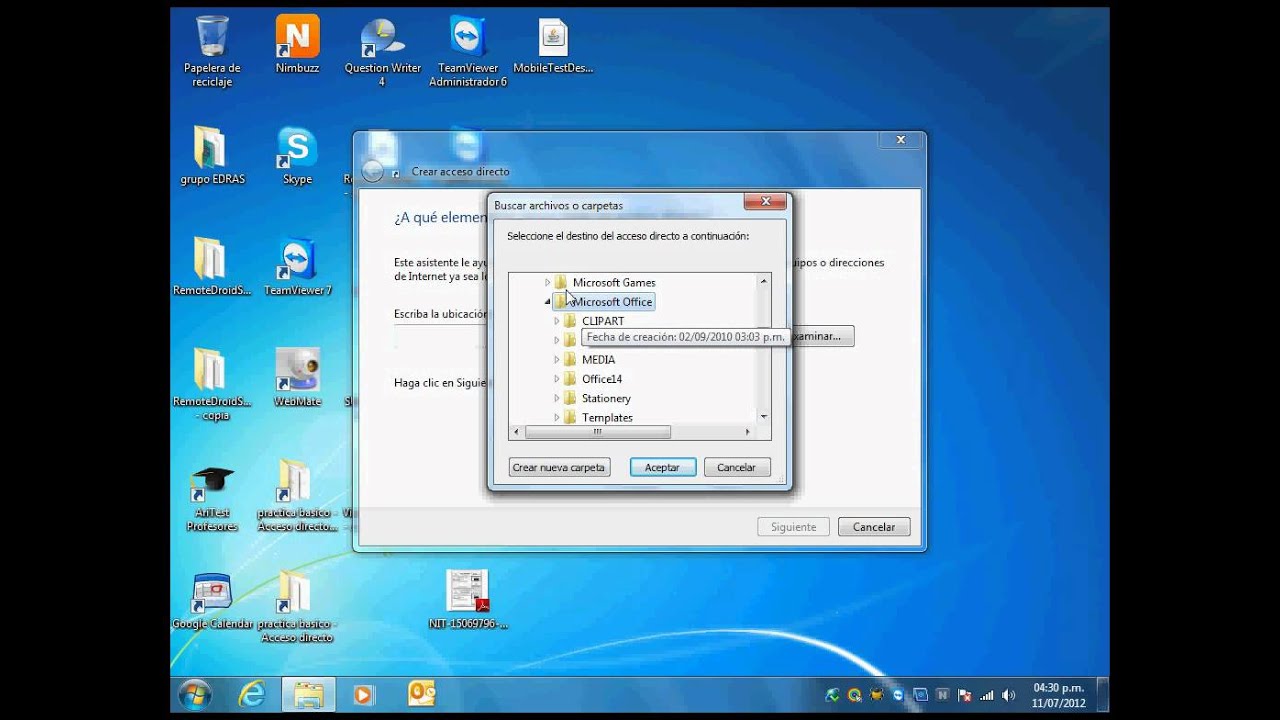Click horizontal scrollbar right arrow in tree
The image size is (1280, 720).
coord(747,432)
